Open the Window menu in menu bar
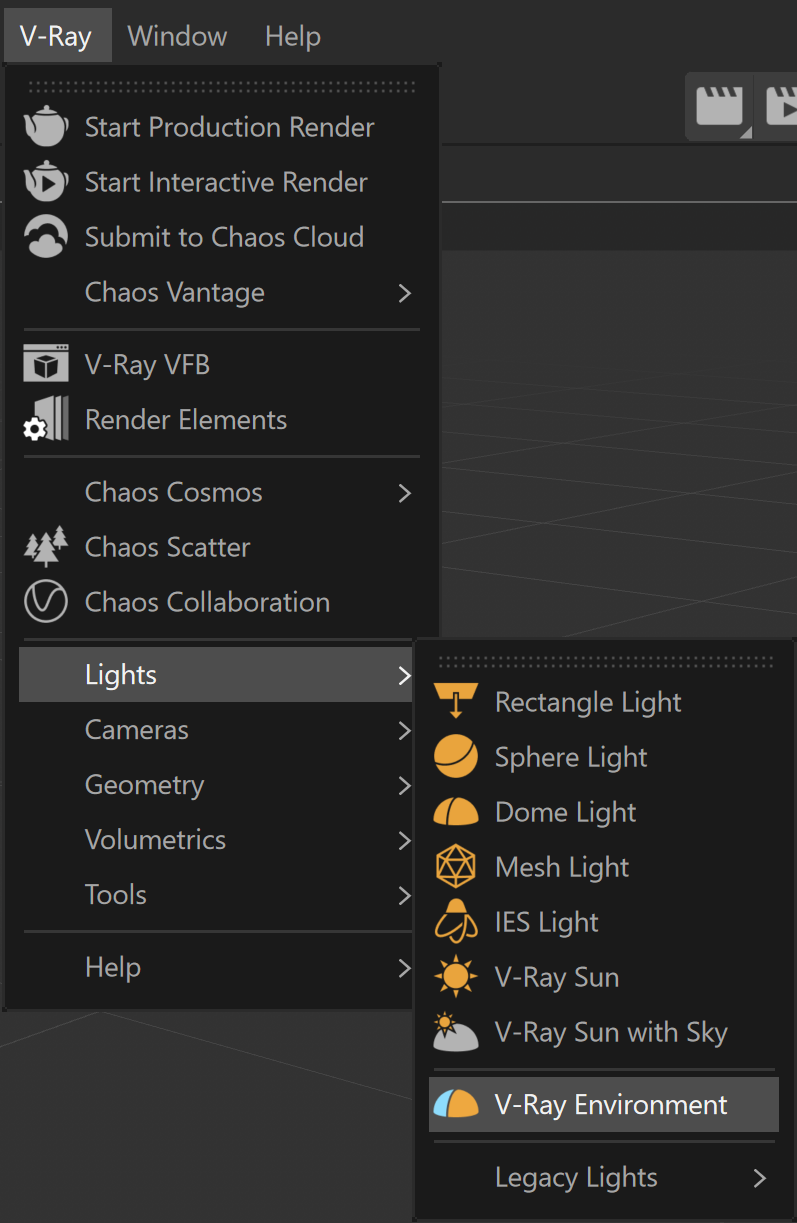The height and width of the screenshot is (1223, 797). pos(178,37)
